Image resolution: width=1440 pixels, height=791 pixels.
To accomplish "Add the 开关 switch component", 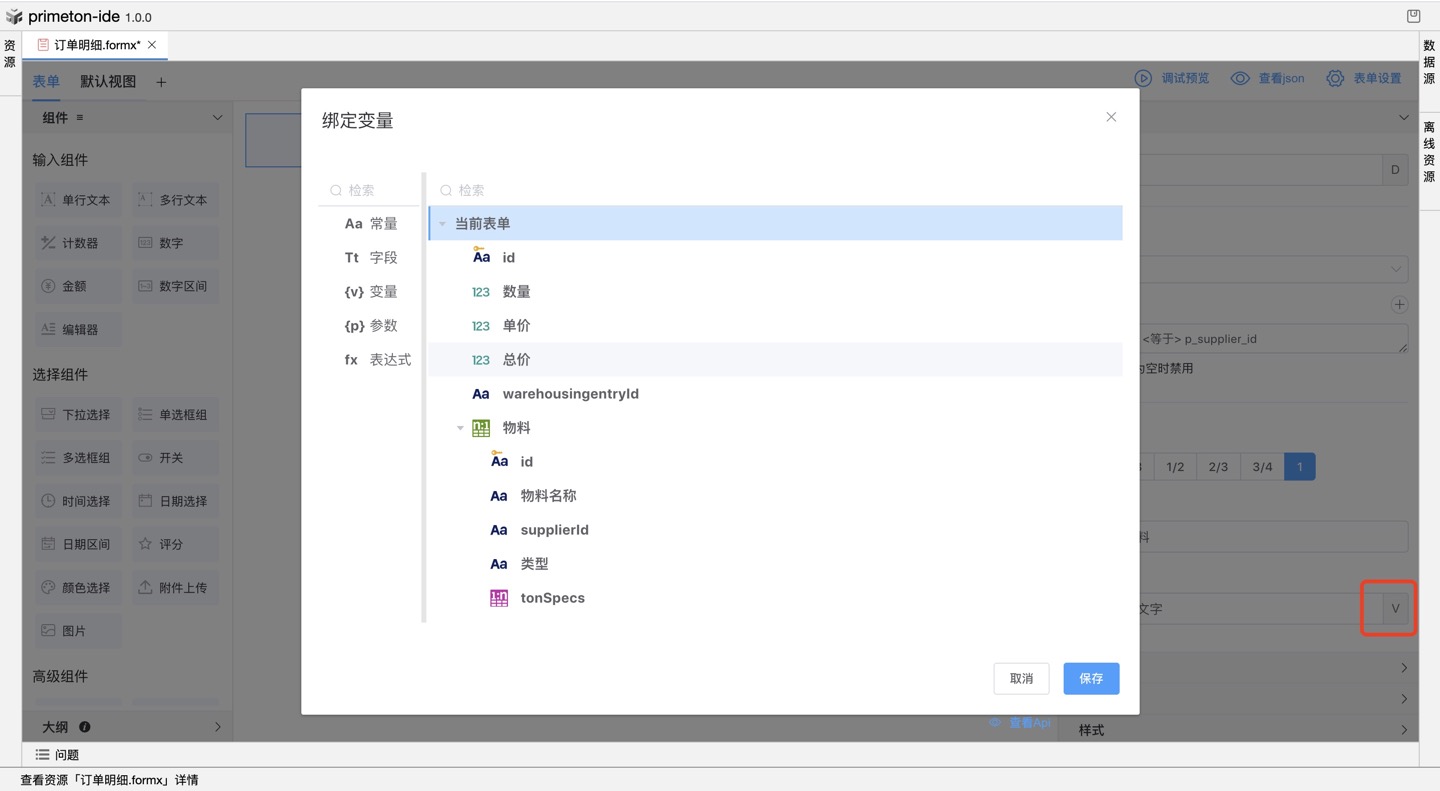I will click(x=161, y=457).
